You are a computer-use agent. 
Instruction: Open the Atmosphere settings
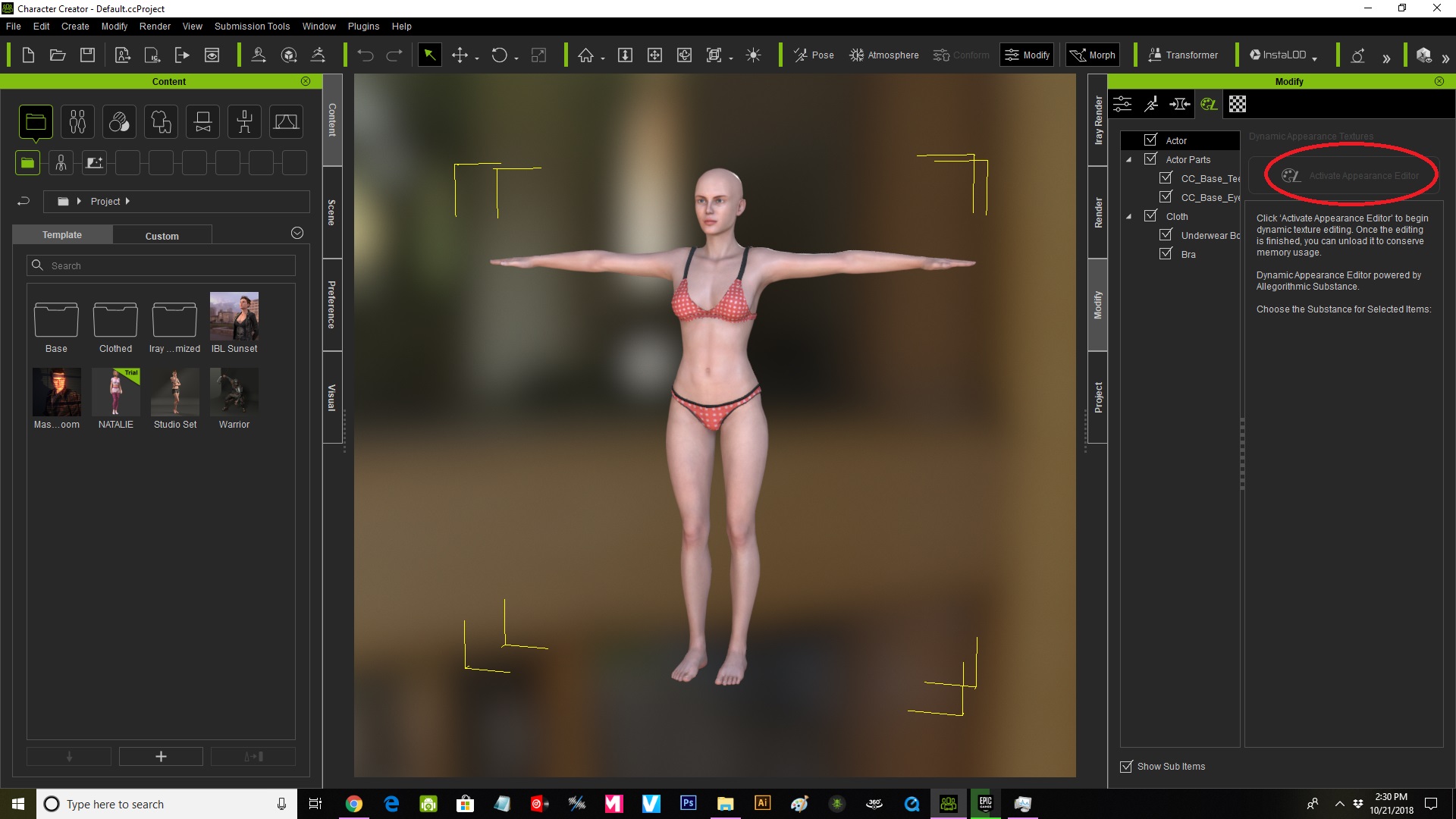(x=883, y=55)
